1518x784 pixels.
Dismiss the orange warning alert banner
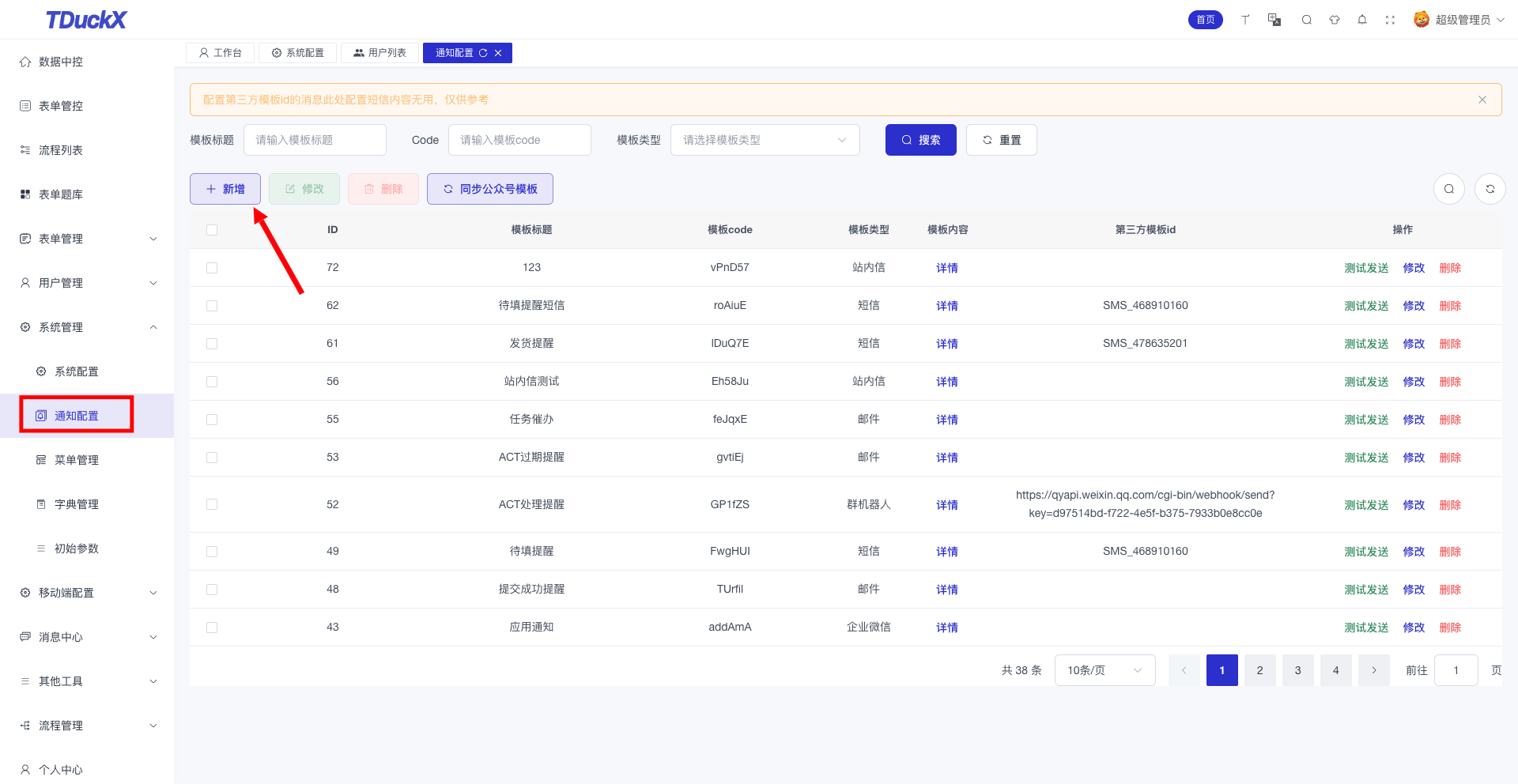pyautogui.click(x=1482, y=100)
